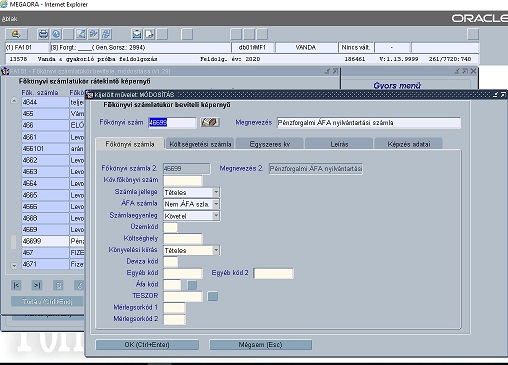Click the (1) FA101 status field

point(27,47)
